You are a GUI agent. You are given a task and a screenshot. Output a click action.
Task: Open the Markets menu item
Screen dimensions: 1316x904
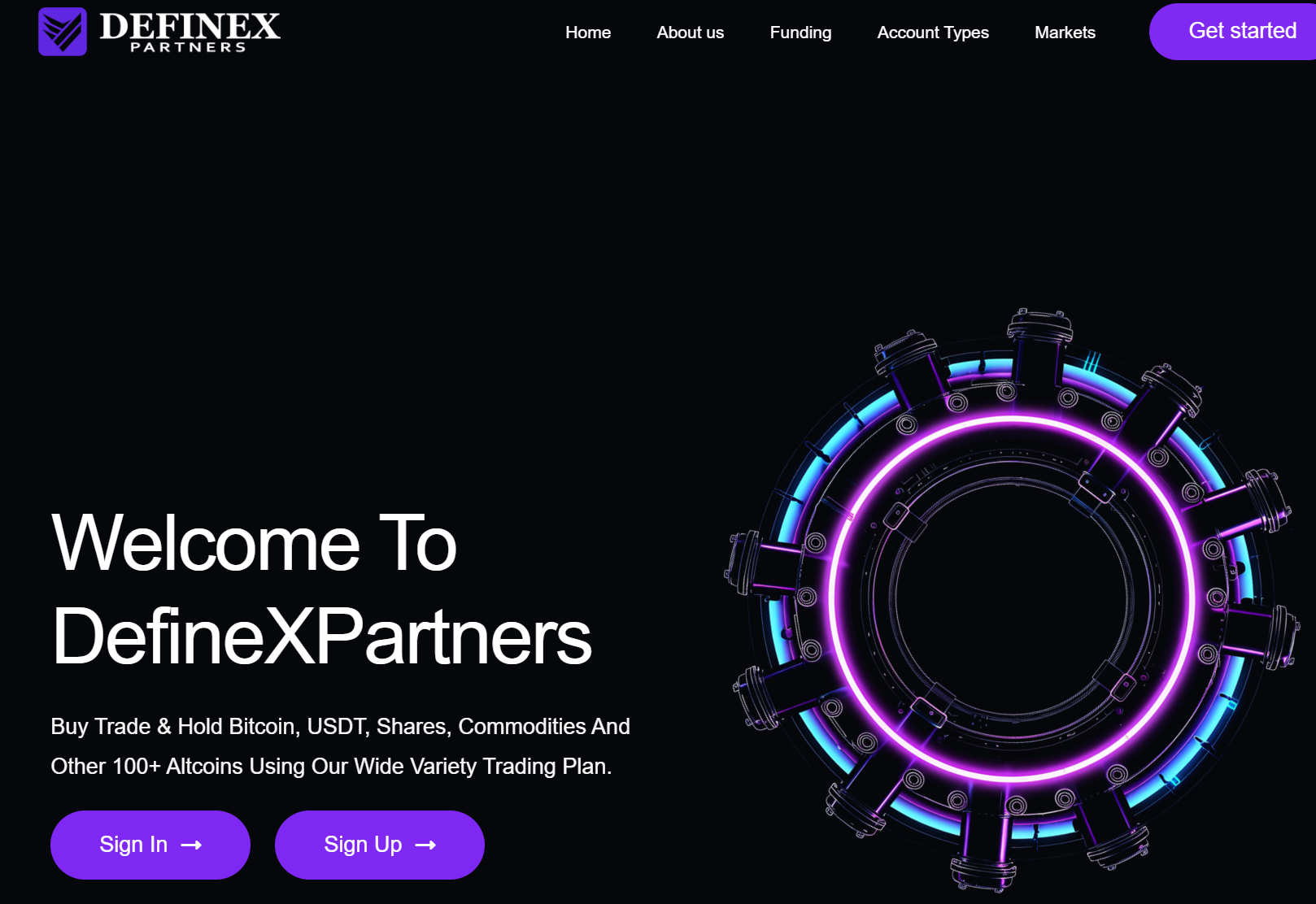click(1065, 33)
